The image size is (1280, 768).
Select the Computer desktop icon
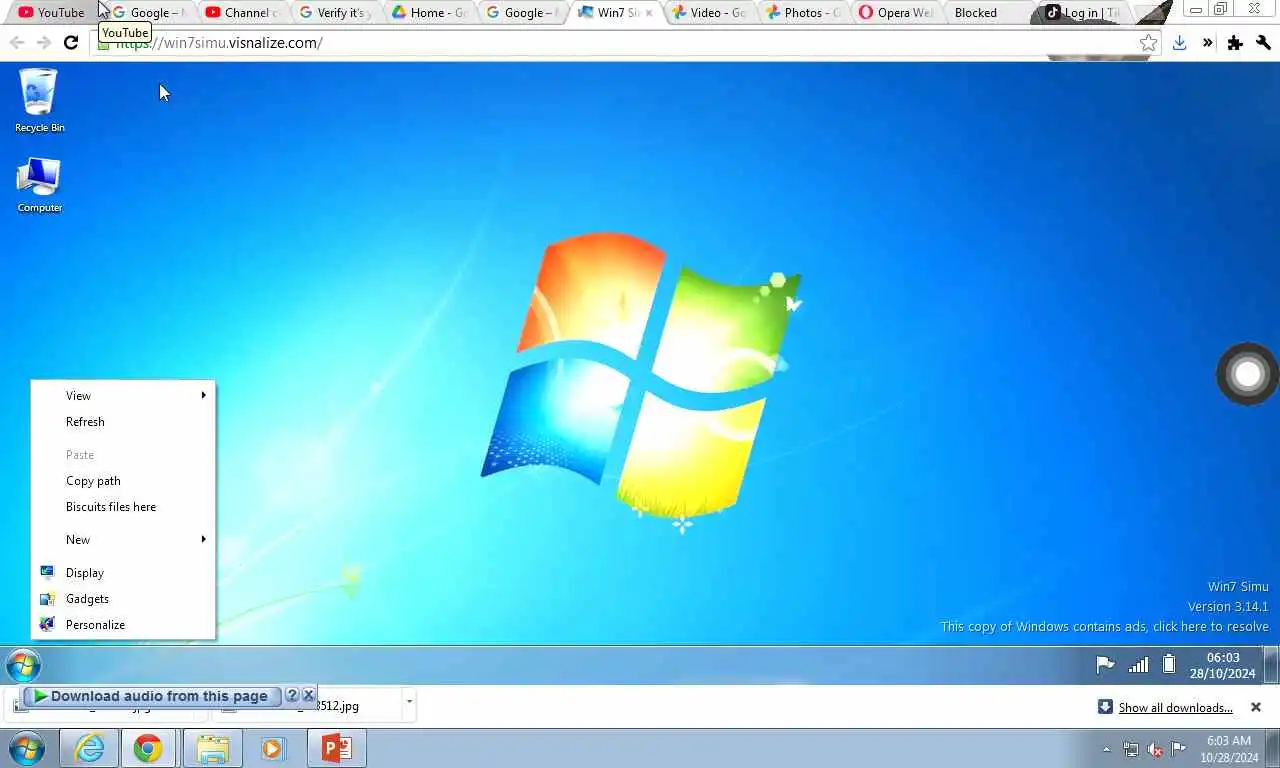coord(39,185)
